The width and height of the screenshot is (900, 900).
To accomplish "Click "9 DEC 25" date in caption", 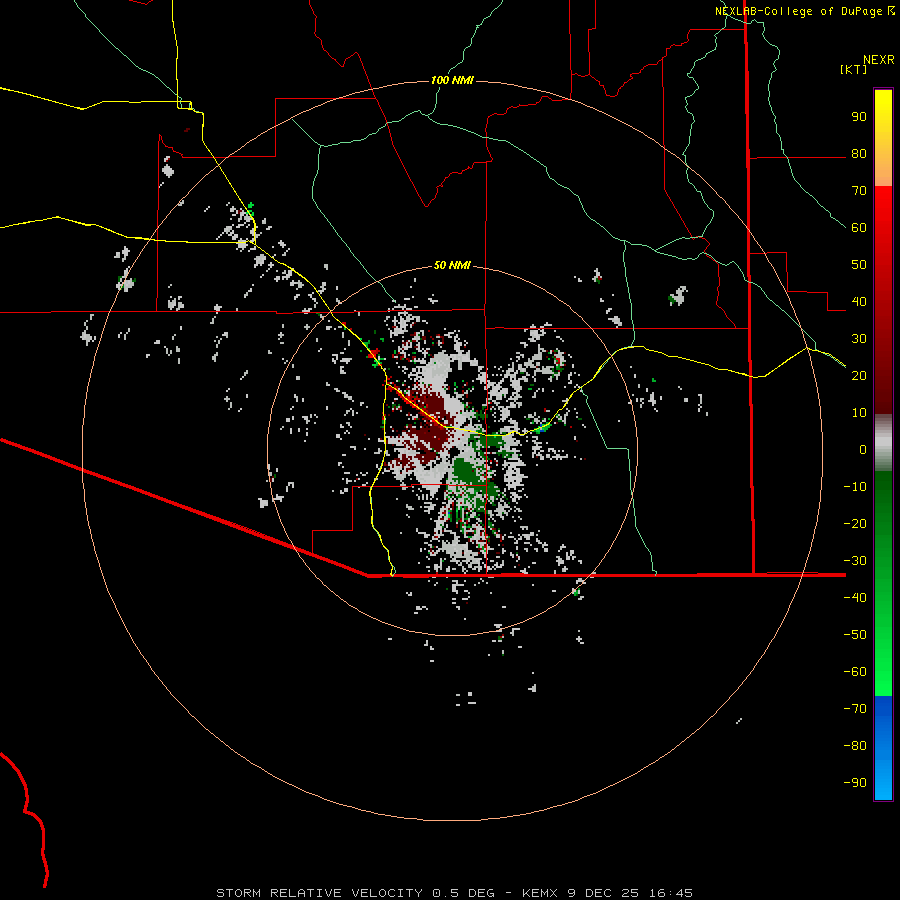I will (603, 893).
